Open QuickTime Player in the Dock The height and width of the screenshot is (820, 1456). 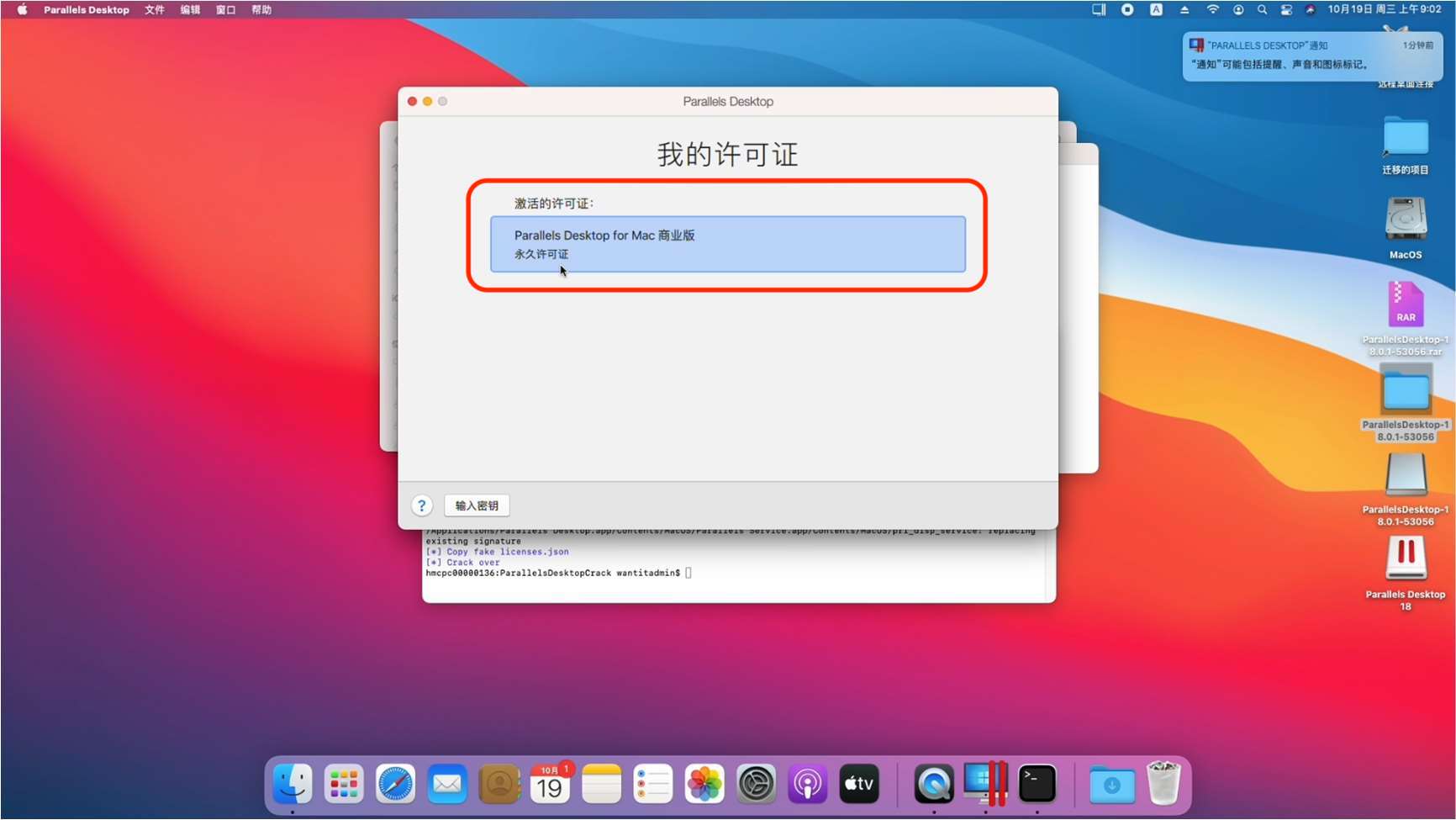pos(934,784)
